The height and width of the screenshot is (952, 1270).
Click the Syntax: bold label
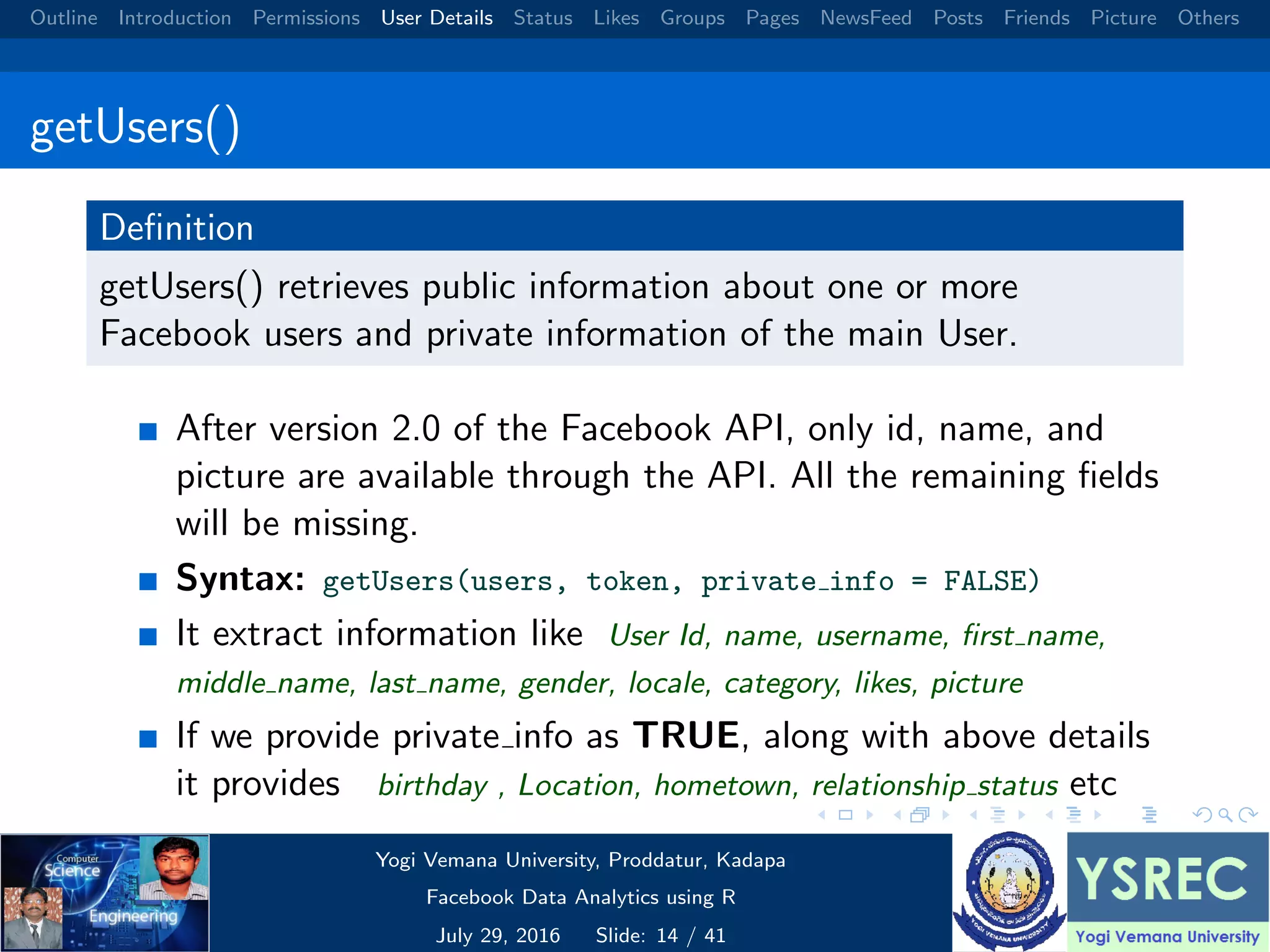[241, 579]
